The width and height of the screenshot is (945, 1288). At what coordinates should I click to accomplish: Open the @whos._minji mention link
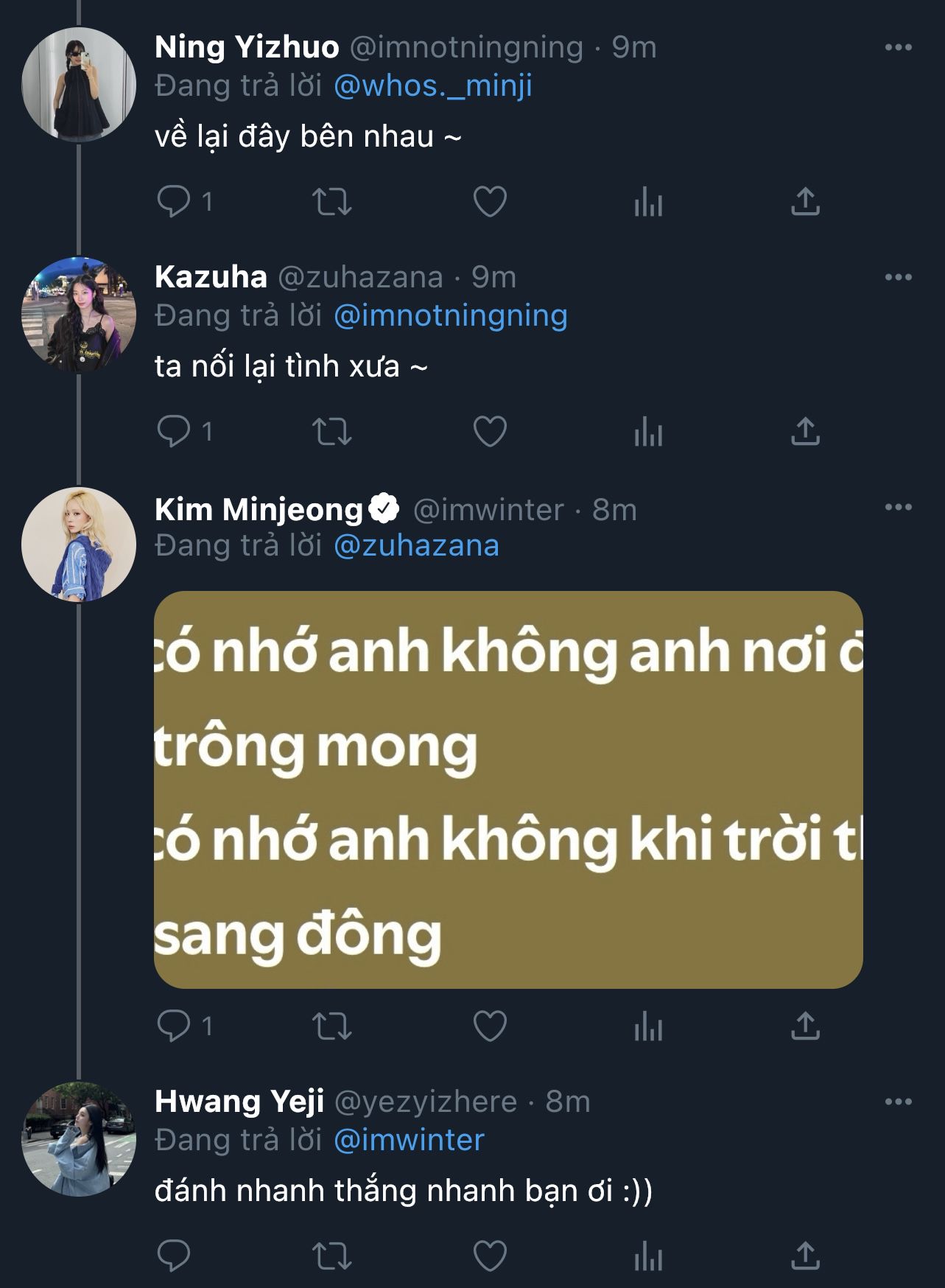432,86
